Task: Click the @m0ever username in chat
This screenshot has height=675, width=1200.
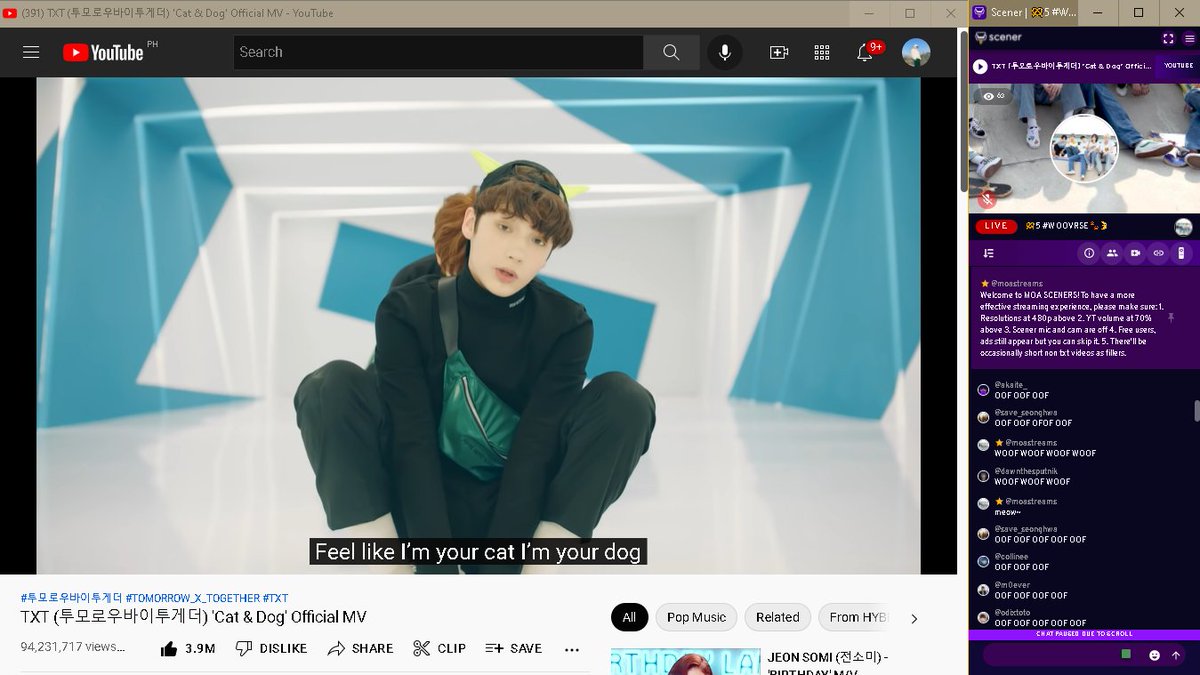Action: coord(1012,585)
